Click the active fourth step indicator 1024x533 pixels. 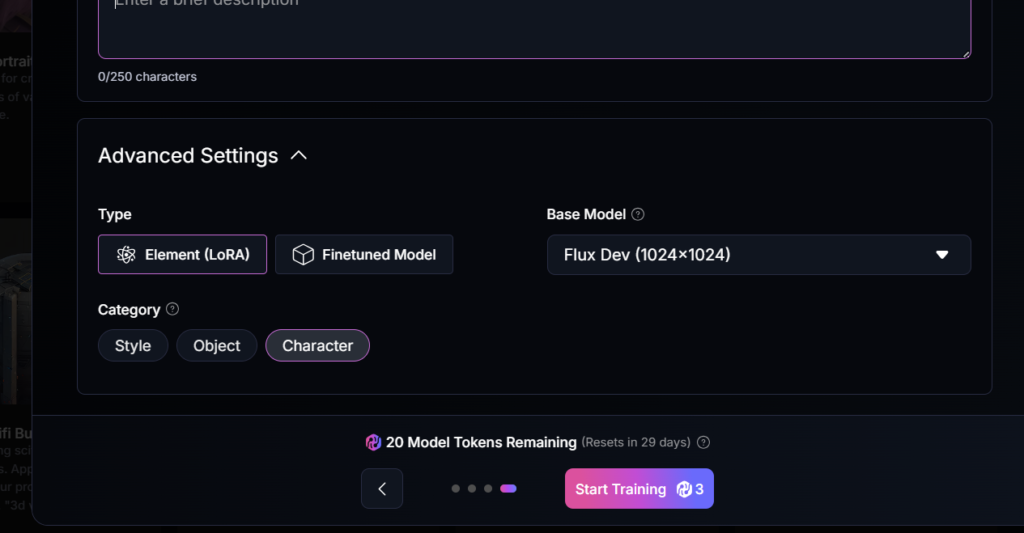click(x=508, y=489)
